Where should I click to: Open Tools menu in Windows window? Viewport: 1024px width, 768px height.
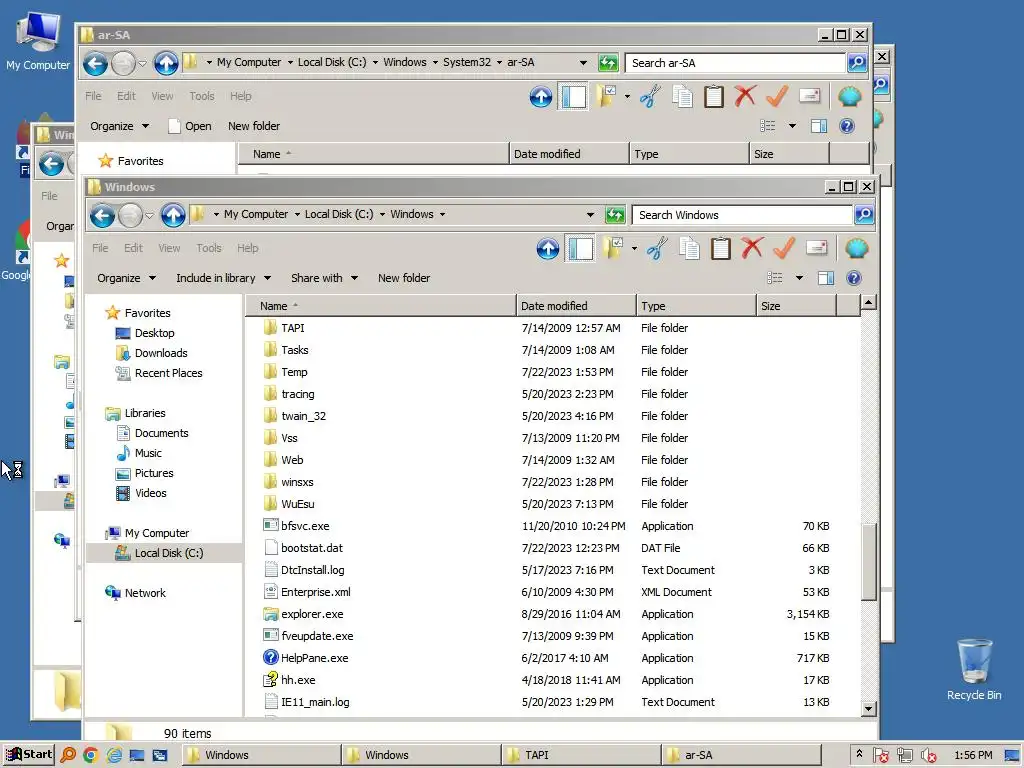(x=209, y=248)
